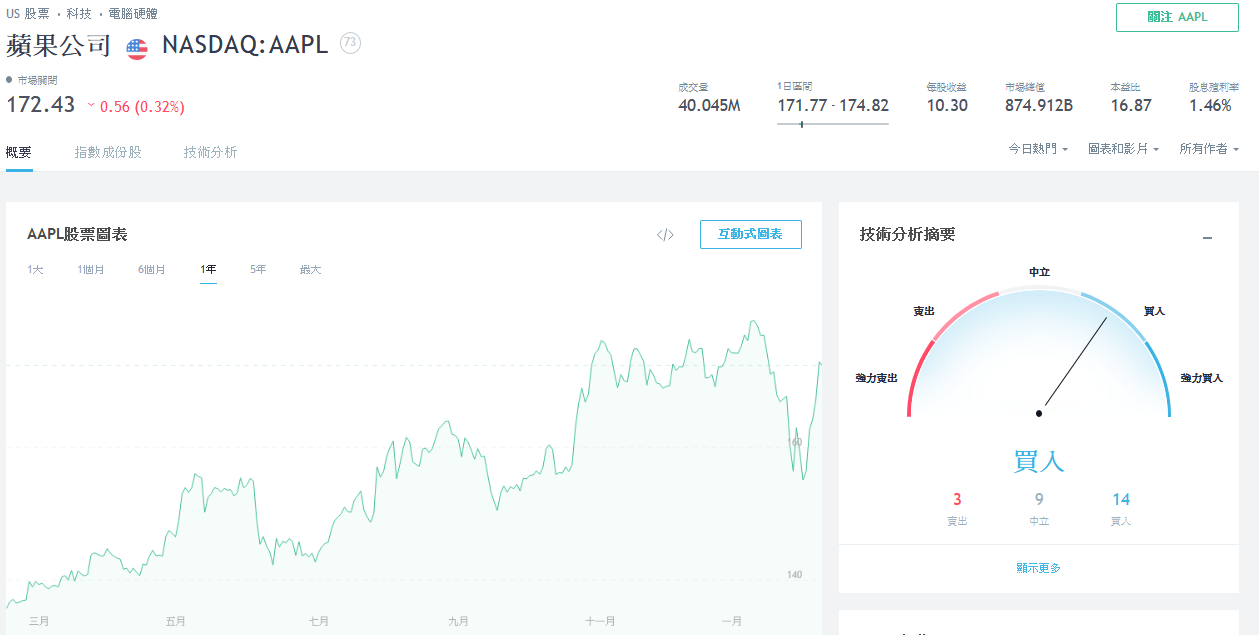Viewport: 1259px width, 635px height.
Task: Click the 顯示更多 link
Action: (1038, 568)
